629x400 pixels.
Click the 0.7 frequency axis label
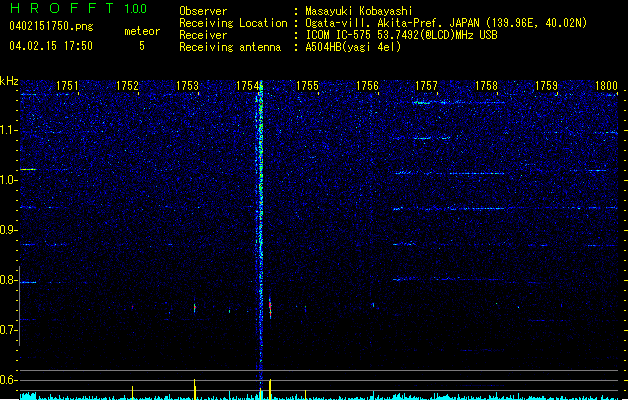coord(7,330)
